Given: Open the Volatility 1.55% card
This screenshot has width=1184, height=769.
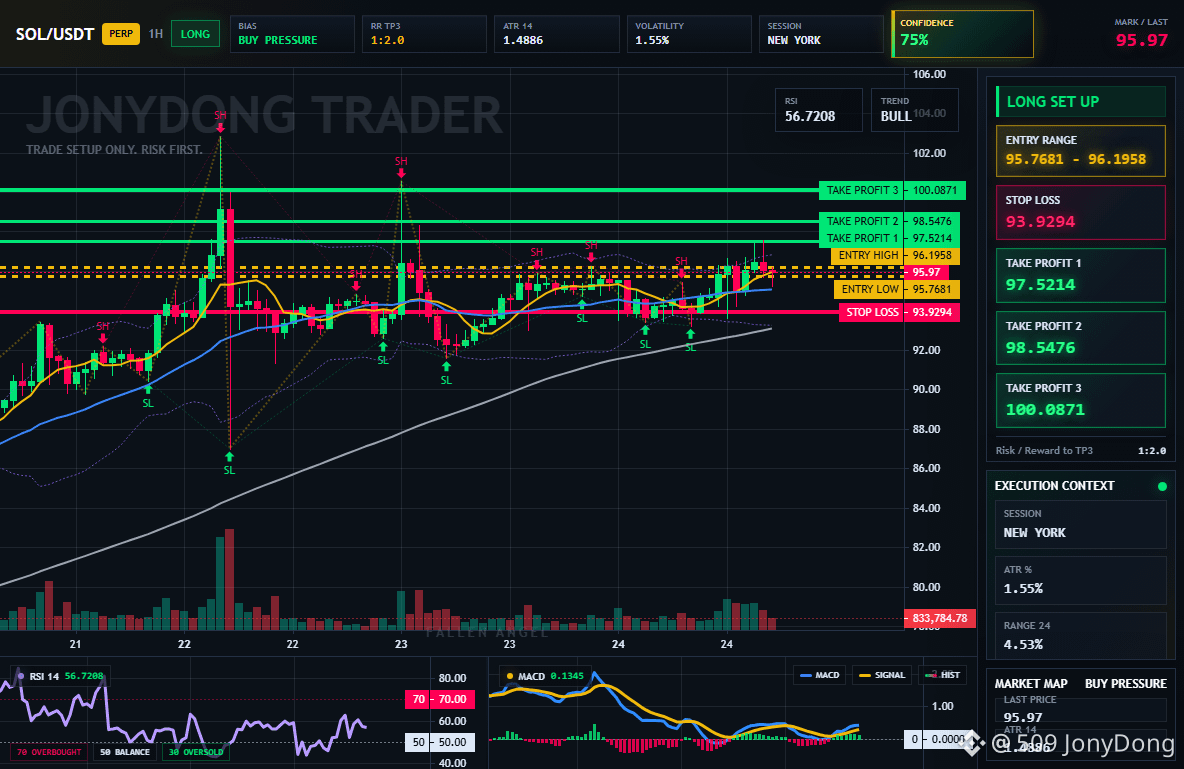Looking at the screenshot, I should point(689,34).
